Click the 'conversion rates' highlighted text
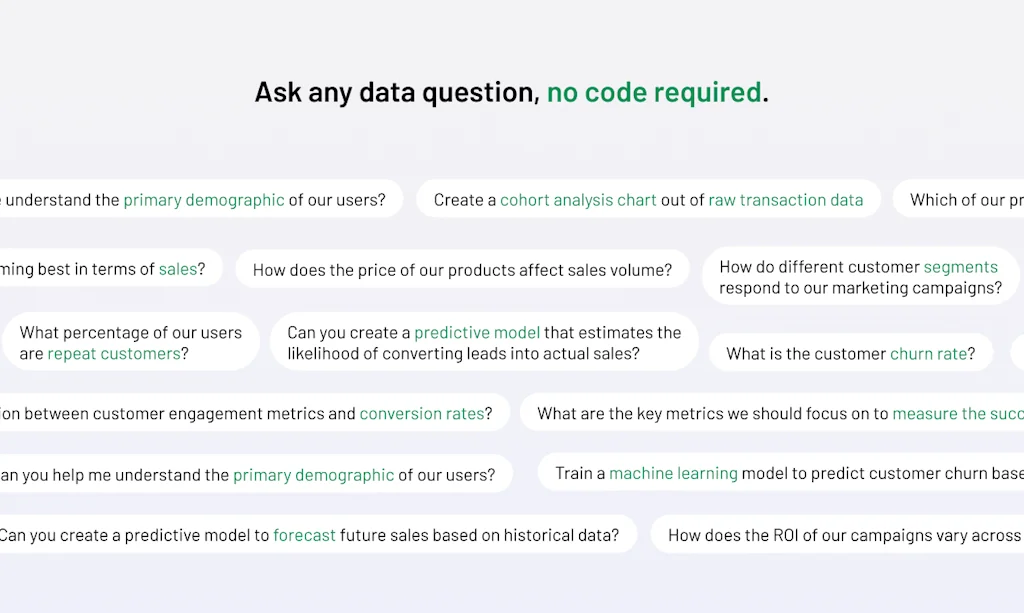 [x=423, y=413]
